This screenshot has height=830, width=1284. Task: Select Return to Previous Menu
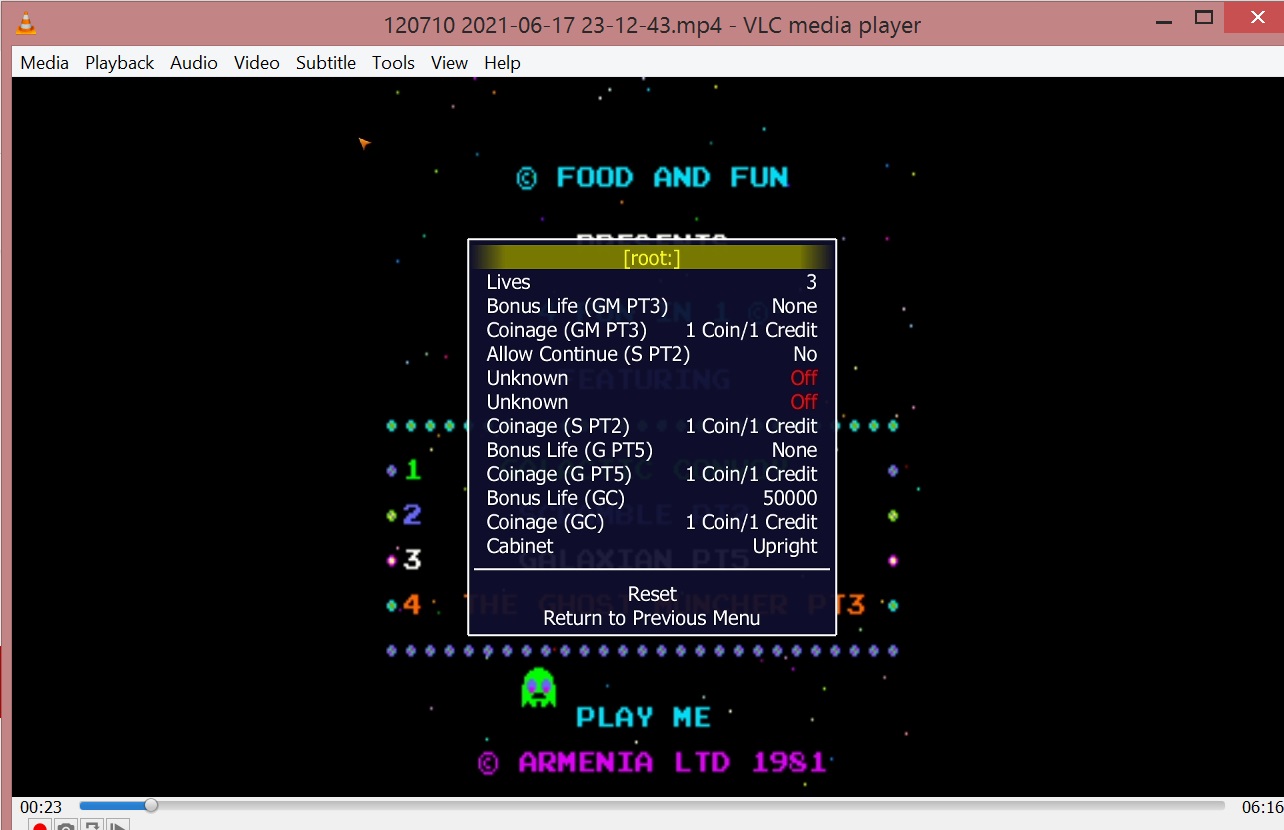click(652, 618)
